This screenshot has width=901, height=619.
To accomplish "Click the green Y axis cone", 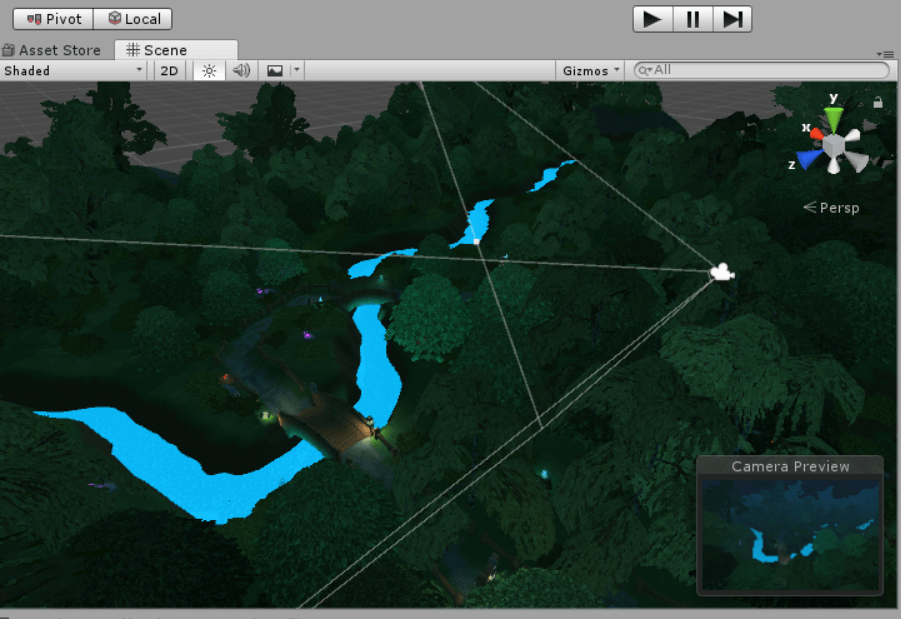I will click(833, 119).
